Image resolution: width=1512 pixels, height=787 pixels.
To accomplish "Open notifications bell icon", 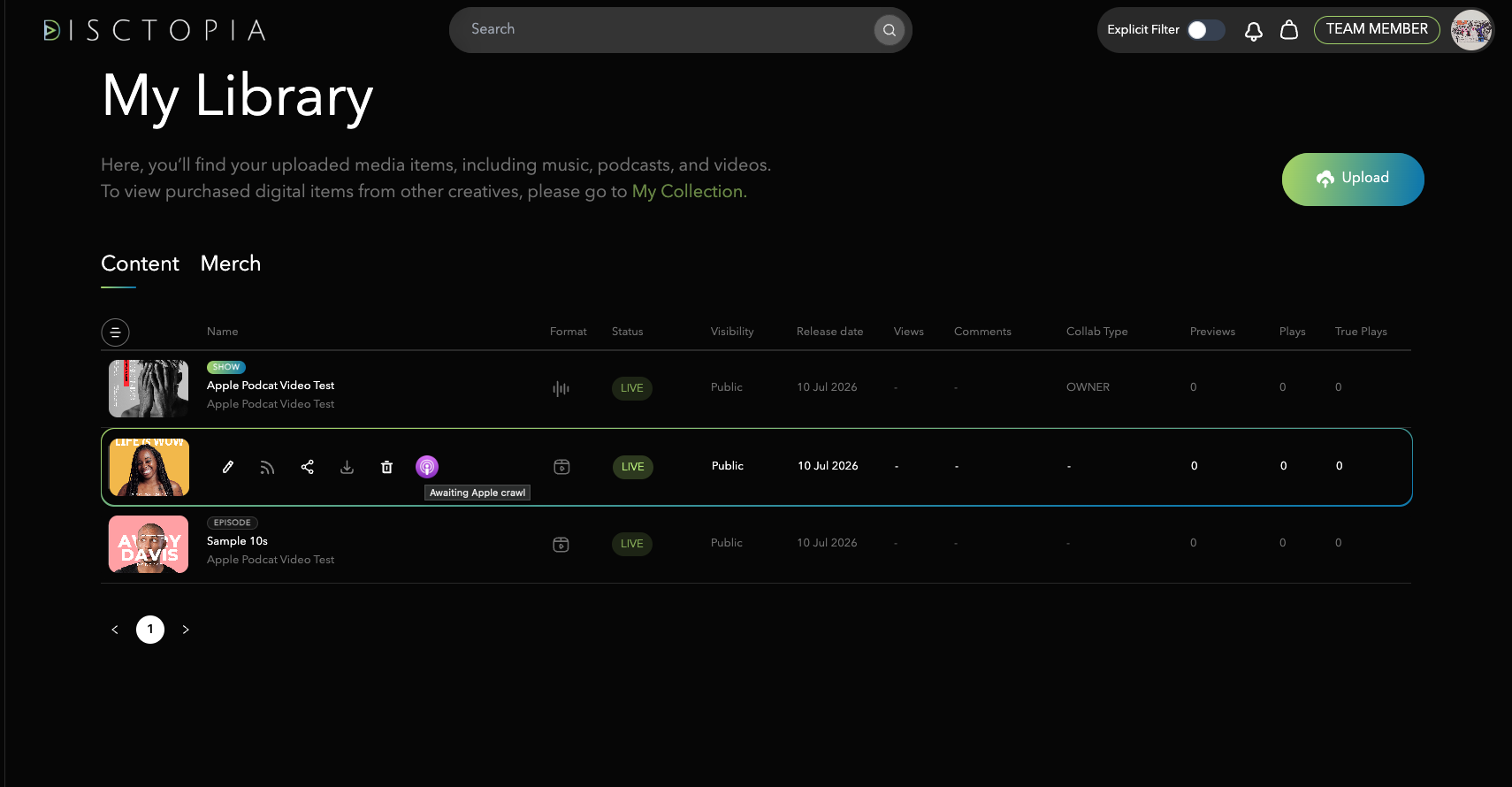I will (x=1254, y=31).
